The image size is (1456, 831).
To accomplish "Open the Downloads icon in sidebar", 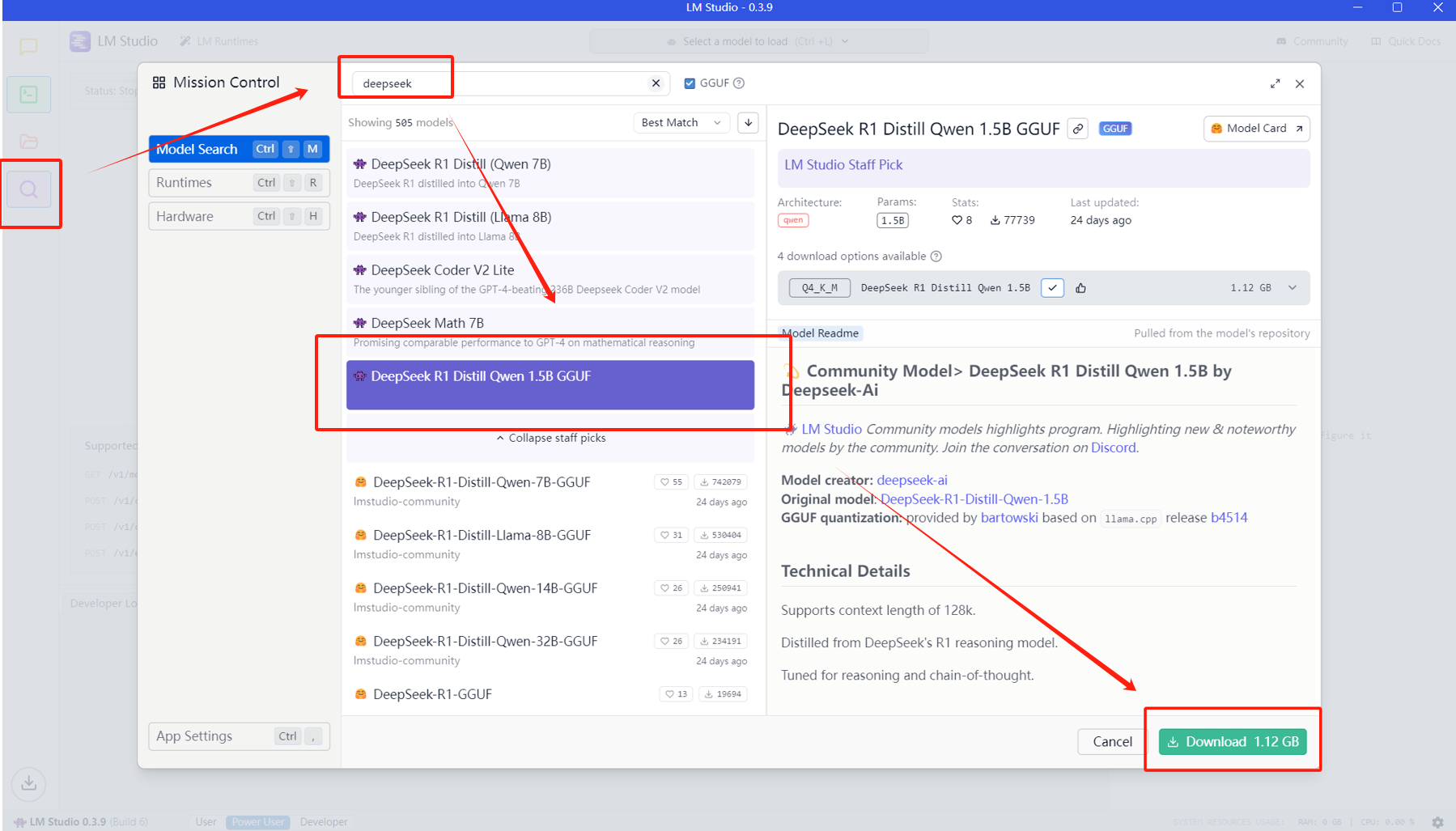I will [29, 783].
